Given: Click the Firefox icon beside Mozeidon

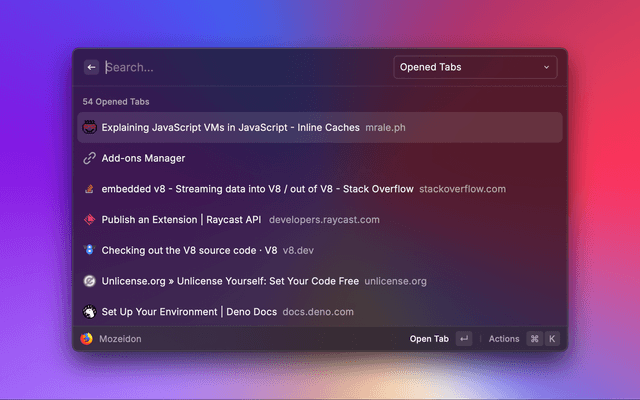Looking at the screenshot, I should click(x=87, y=339).
